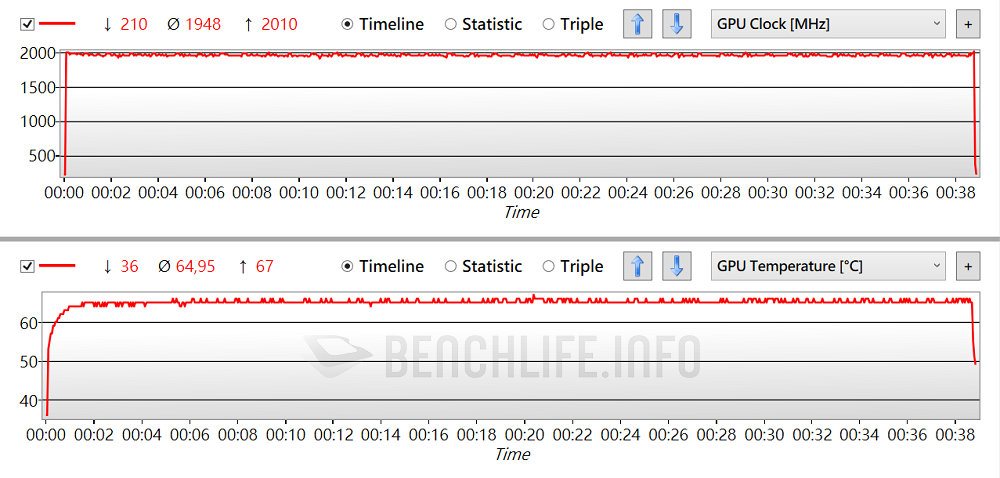Screen dimensions: 1000x478
Task: Move GPU Temperature chart down with blue arrow
Action: point(677,266)
